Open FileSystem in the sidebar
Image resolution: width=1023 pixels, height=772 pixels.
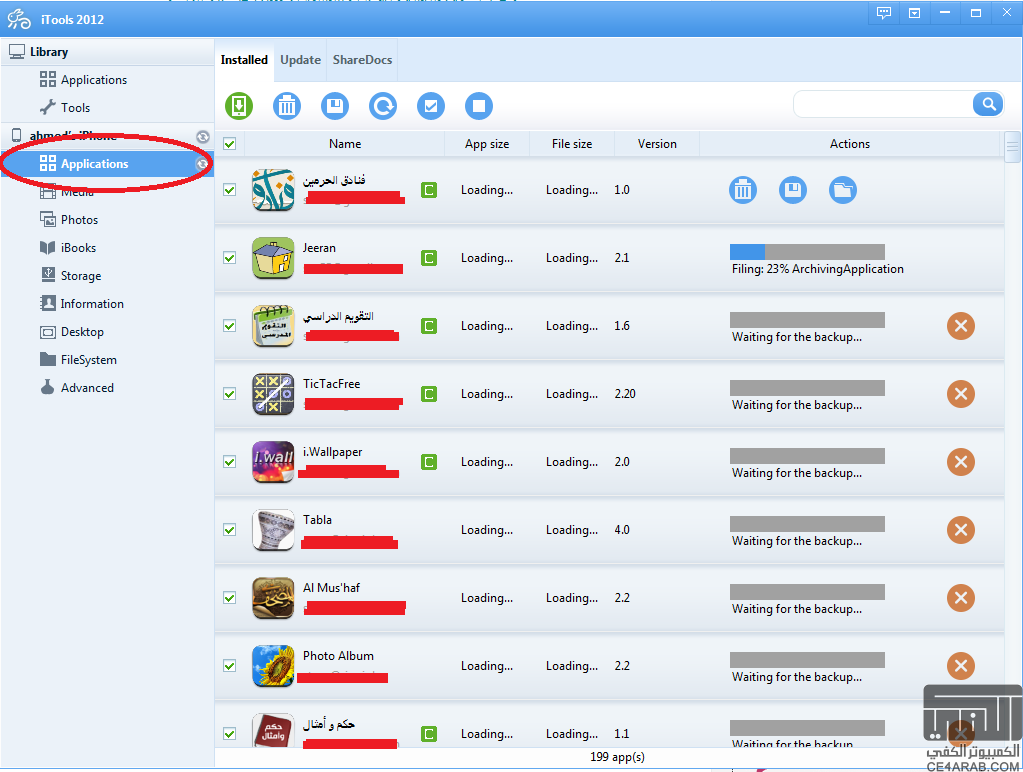coord(108,360)
